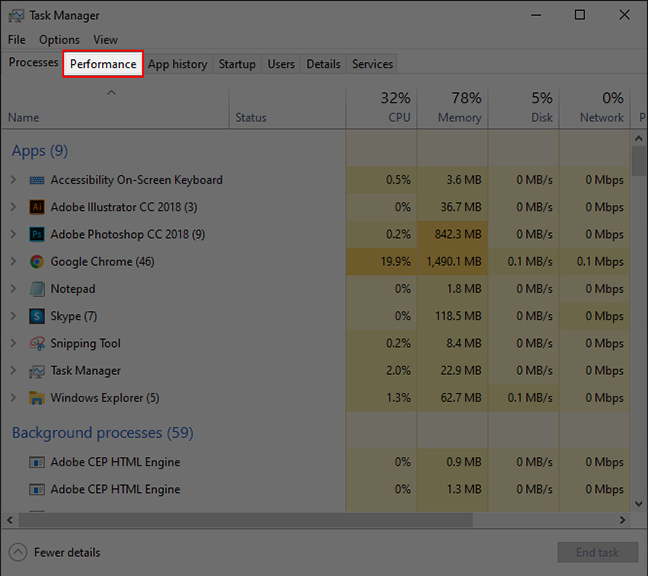Sort by Network column header
648x576 pixels.
[595, 108]
